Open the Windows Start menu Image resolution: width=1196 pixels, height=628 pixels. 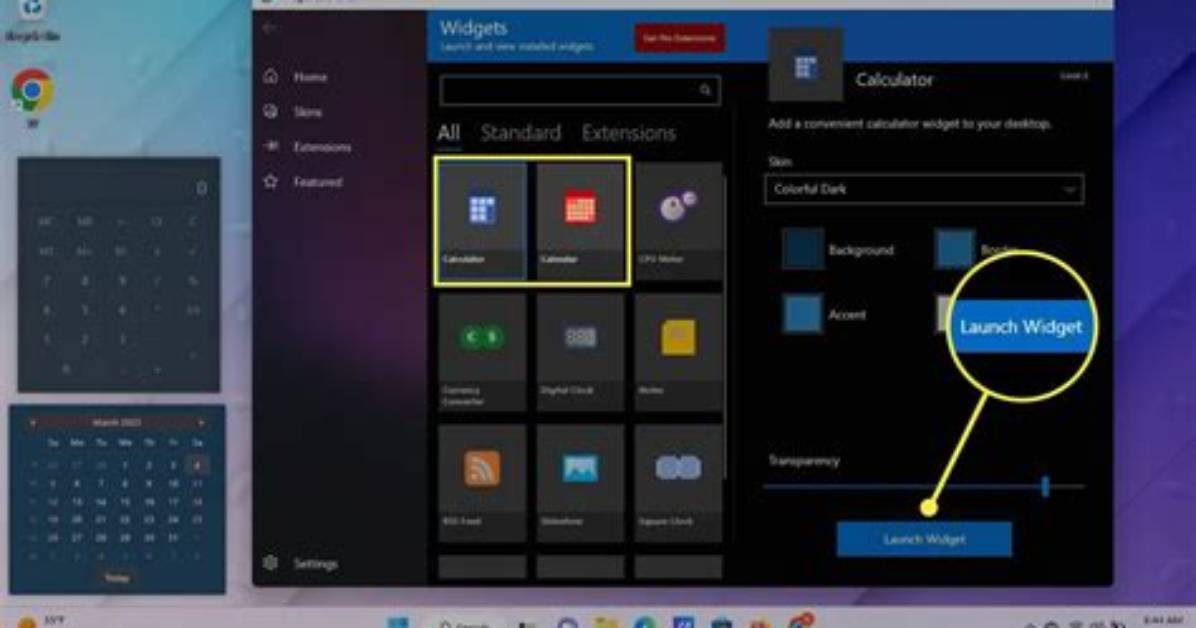tap(398, 622)
